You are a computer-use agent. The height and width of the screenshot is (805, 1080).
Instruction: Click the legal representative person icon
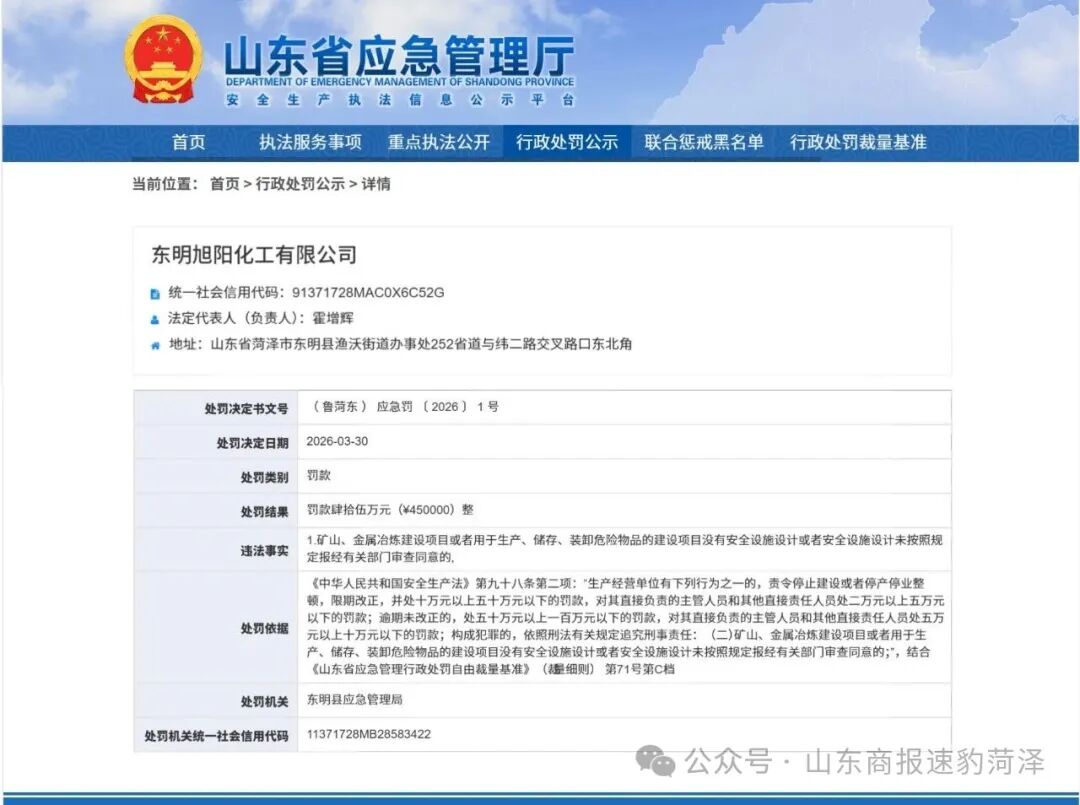click(x=155, y=320)
